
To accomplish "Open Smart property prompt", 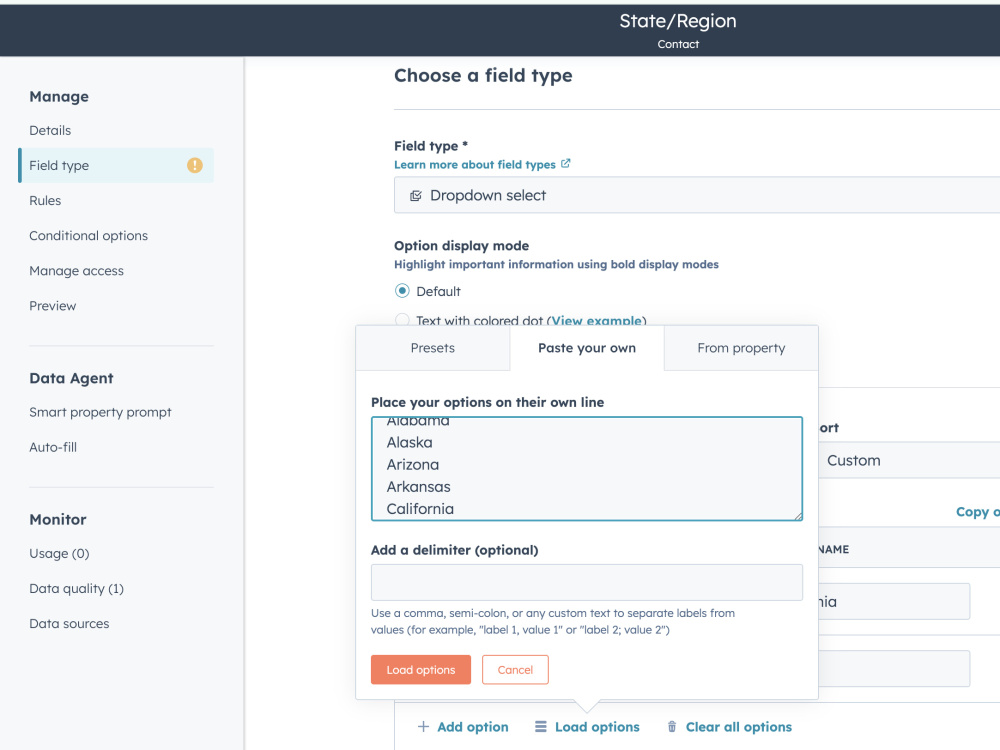I will click(100, 412).
